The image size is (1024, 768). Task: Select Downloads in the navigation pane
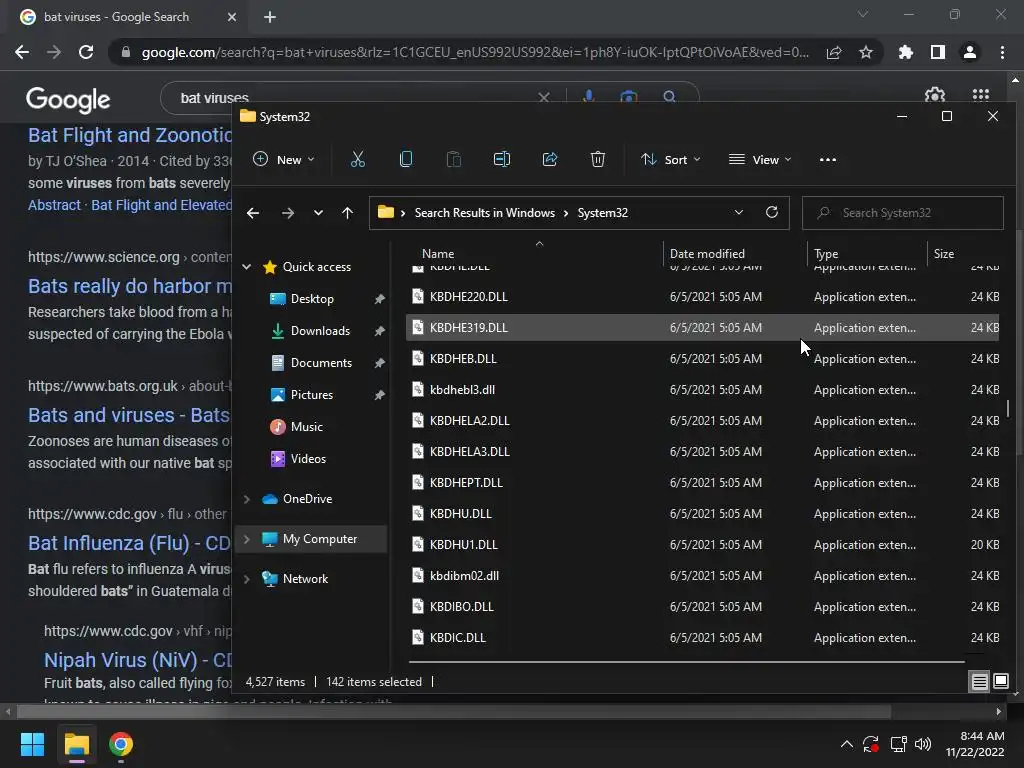[x=320, y=330]
